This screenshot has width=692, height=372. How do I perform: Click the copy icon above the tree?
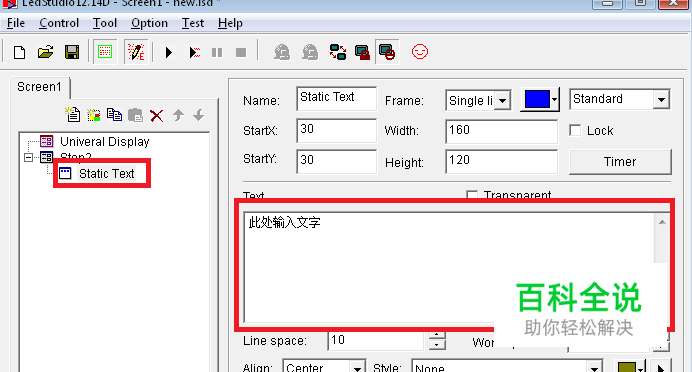[x=115, y=115]
